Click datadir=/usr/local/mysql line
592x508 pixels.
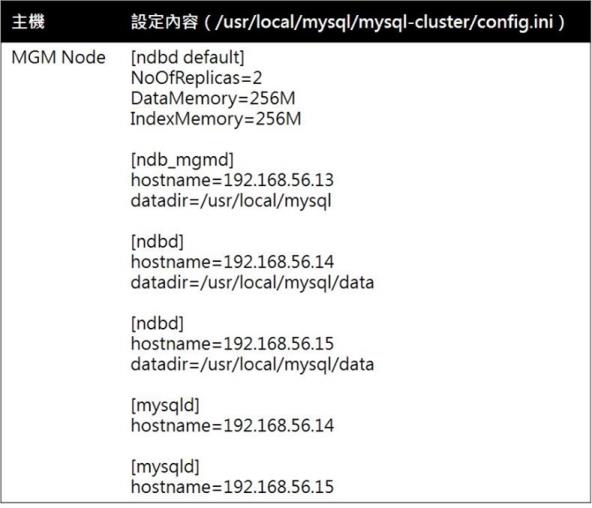coord(231,201)
